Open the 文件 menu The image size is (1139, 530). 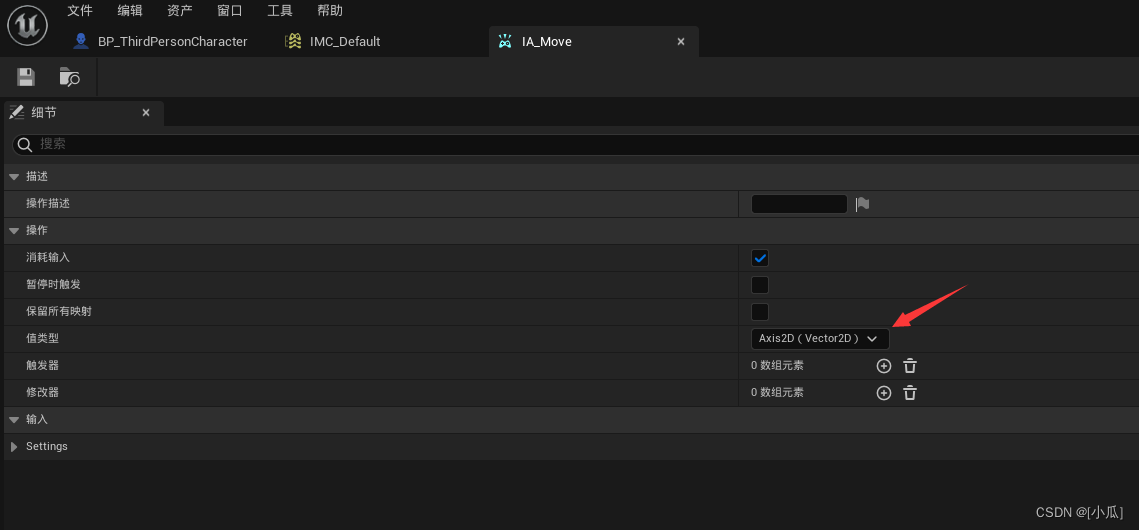click(x=80, y=10)
